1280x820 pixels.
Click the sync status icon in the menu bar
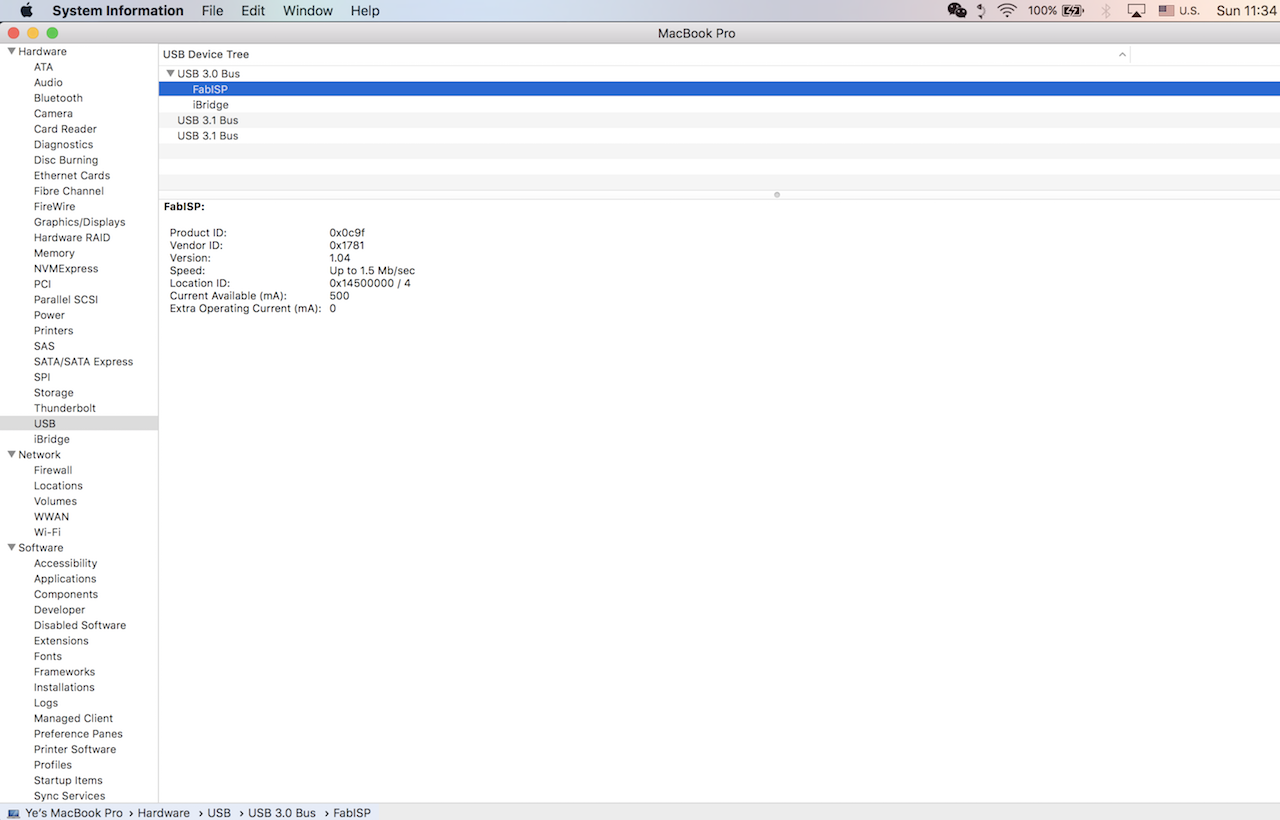[x=982, y=11]
